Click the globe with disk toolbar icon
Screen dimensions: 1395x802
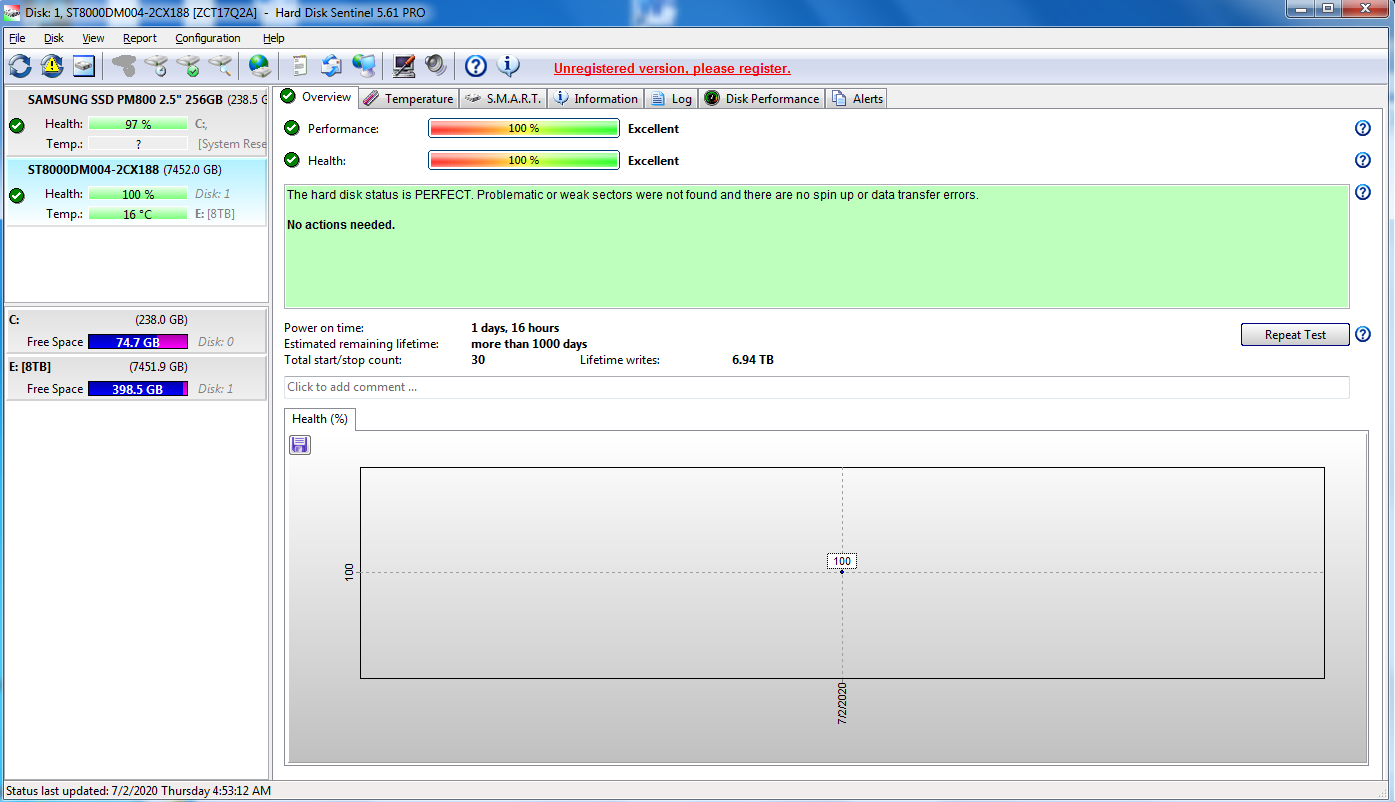point(260,66)
